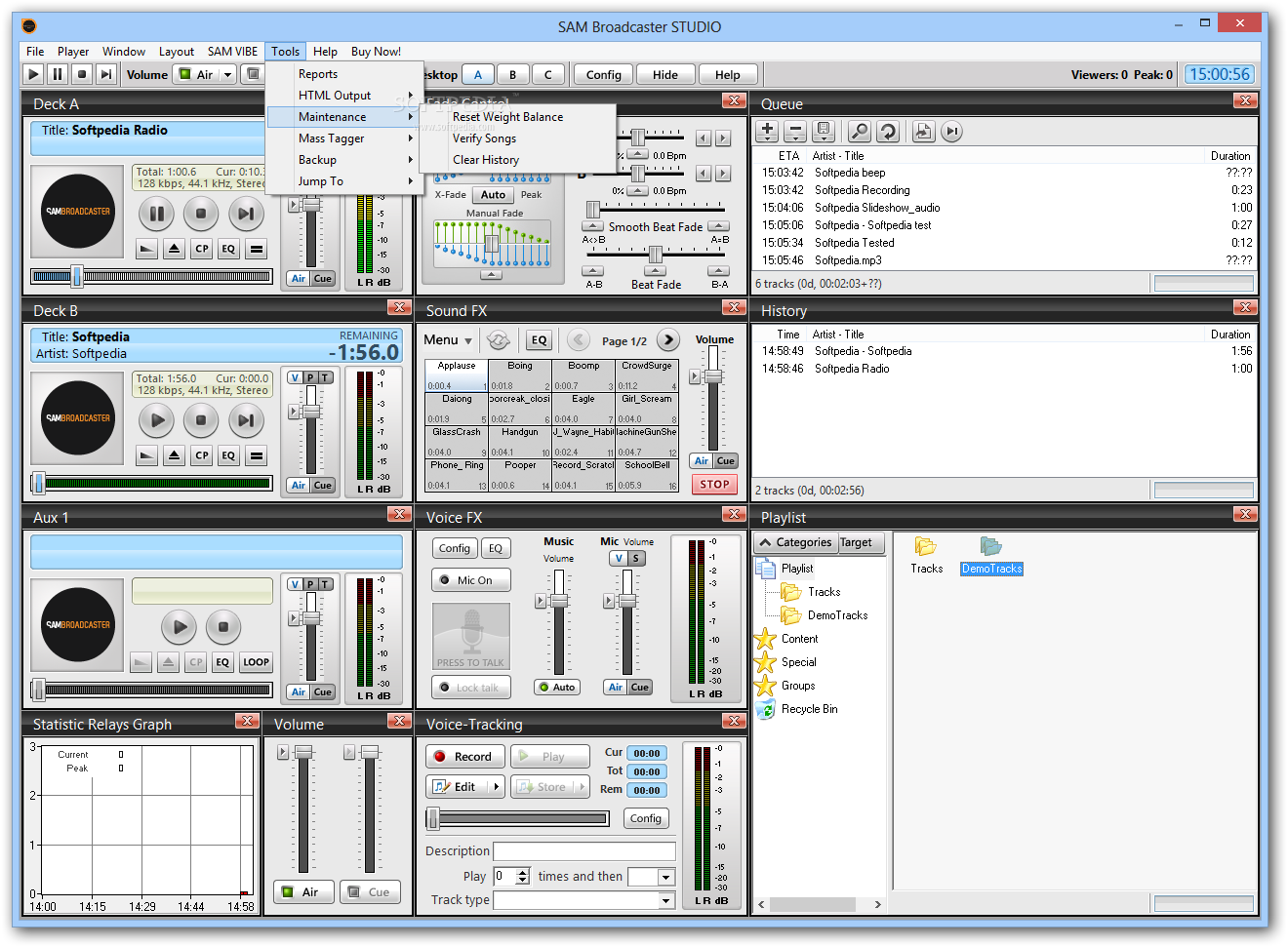Image resolution: width=1288 pixels, height=947 pixels.
Task: Click the Queue play-next round icon
Action: coord(952,131)
